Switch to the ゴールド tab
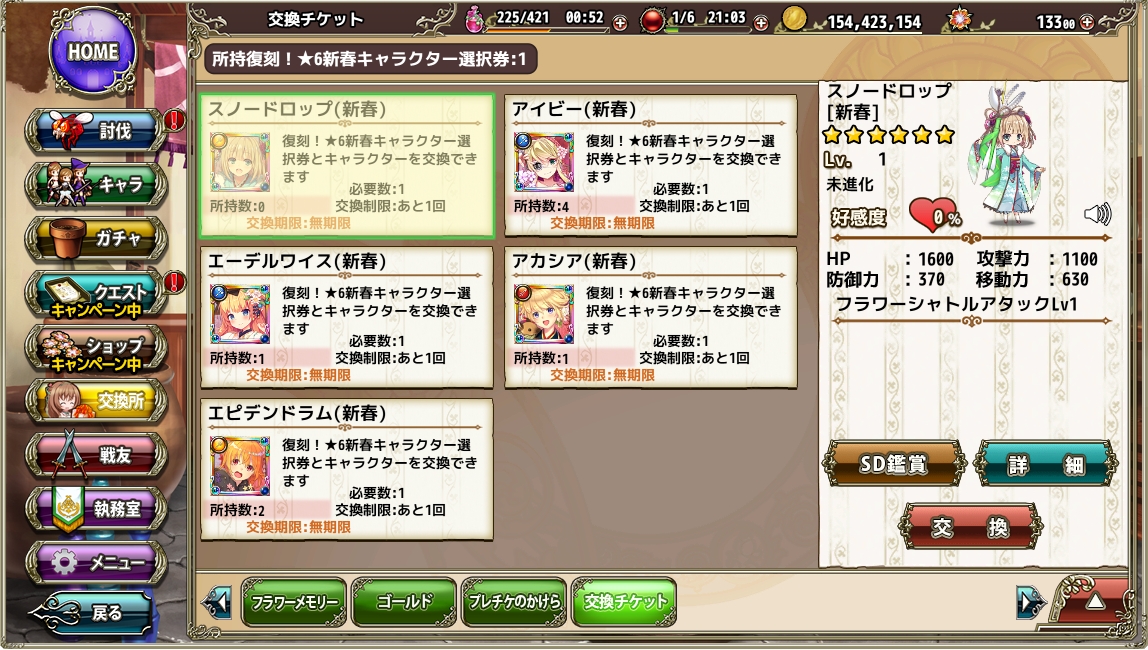1148x650 pixels. click(404, 602)
